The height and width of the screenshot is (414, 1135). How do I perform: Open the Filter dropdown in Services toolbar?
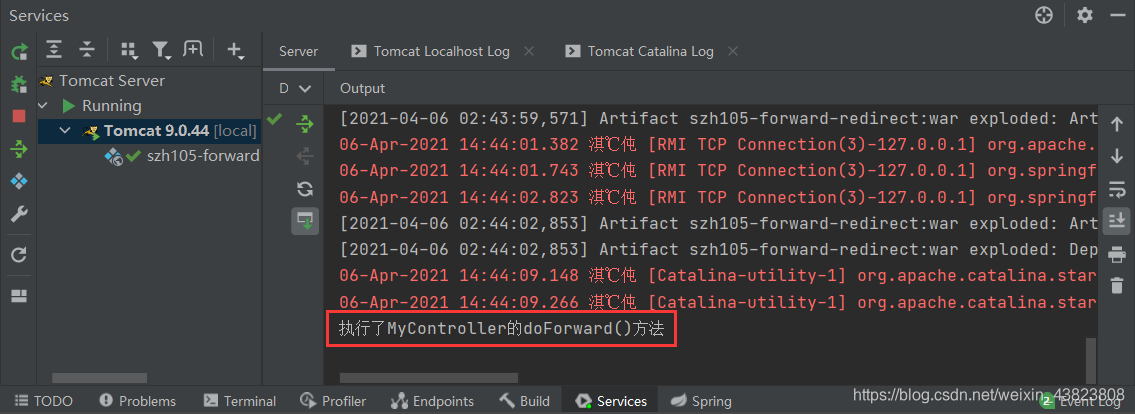[161, 50]
